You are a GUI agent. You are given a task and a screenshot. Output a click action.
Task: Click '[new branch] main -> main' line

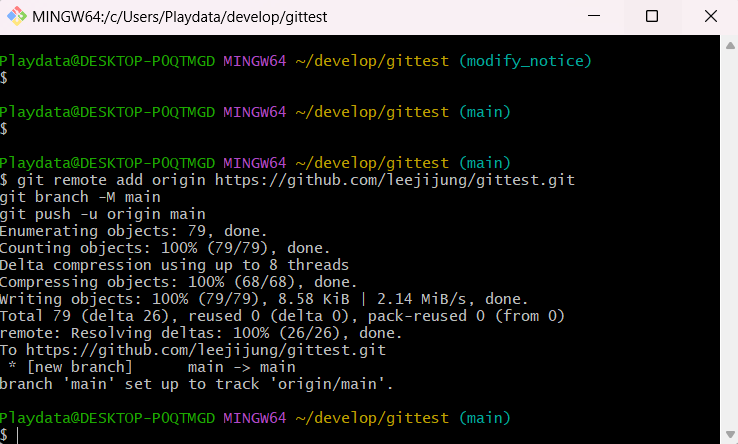tap(152, 367)
